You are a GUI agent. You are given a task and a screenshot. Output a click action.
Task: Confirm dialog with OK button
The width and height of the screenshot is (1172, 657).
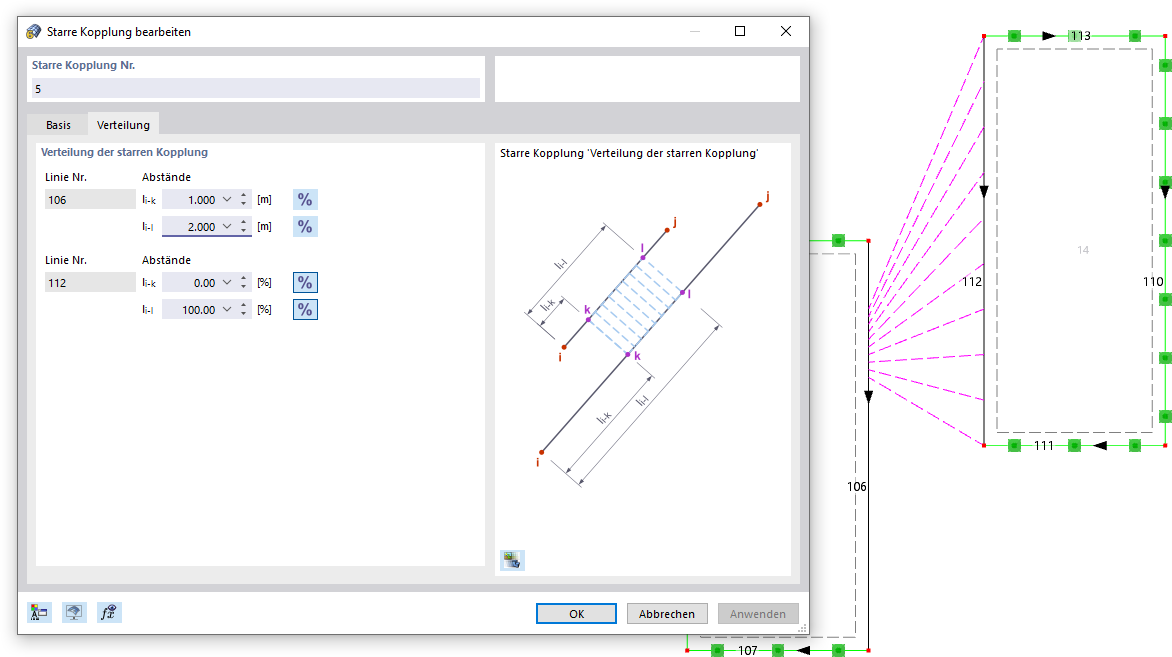tap(576, 614)
